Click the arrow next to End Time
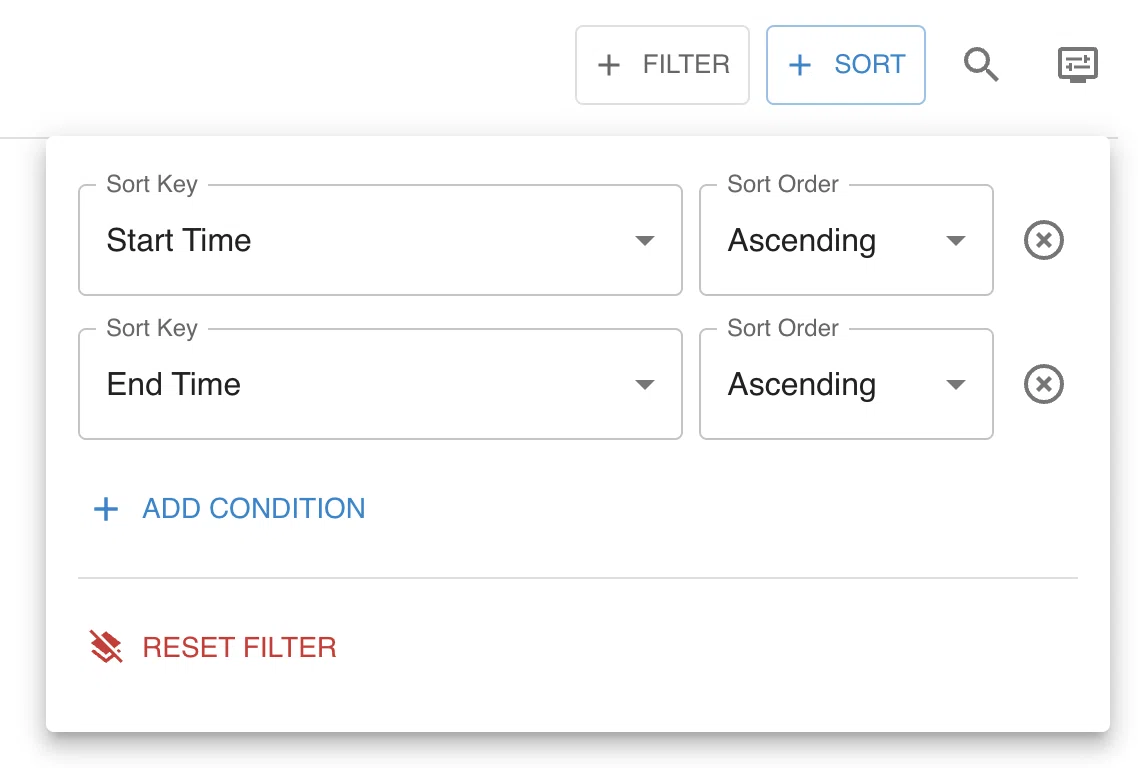The height and width of the screenshot is (768, 1138). point(644,384)
